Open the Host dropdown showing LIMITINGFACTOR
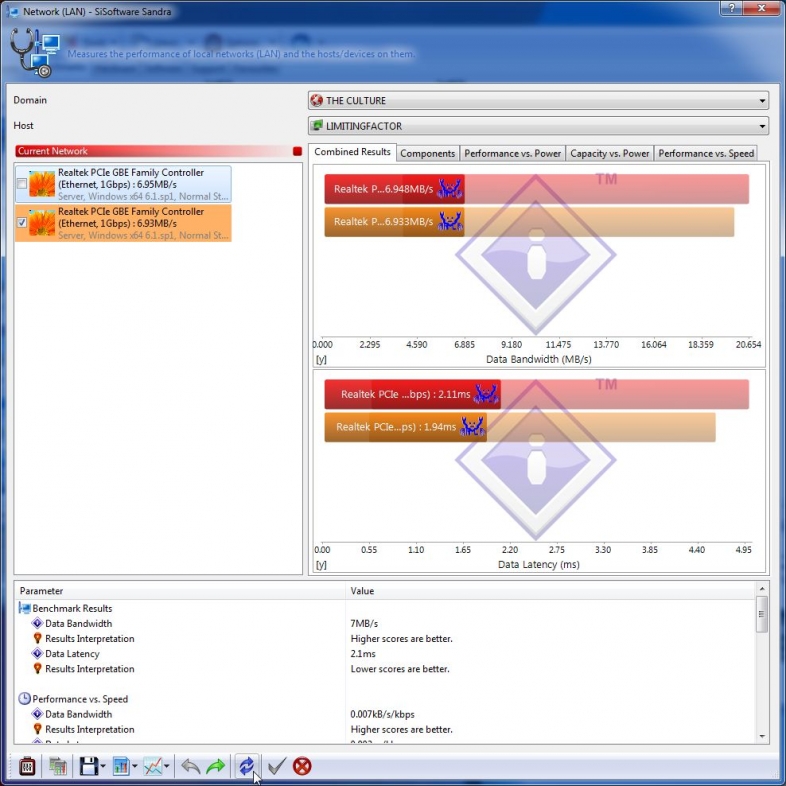 (x=538, y=126)
